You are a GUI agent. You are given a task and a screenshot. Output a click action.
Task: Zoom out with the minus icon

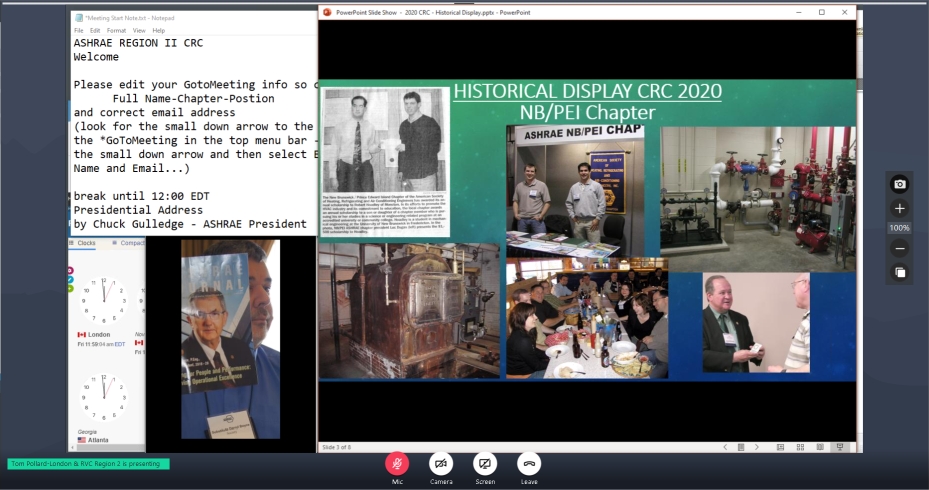coord(899,249)
